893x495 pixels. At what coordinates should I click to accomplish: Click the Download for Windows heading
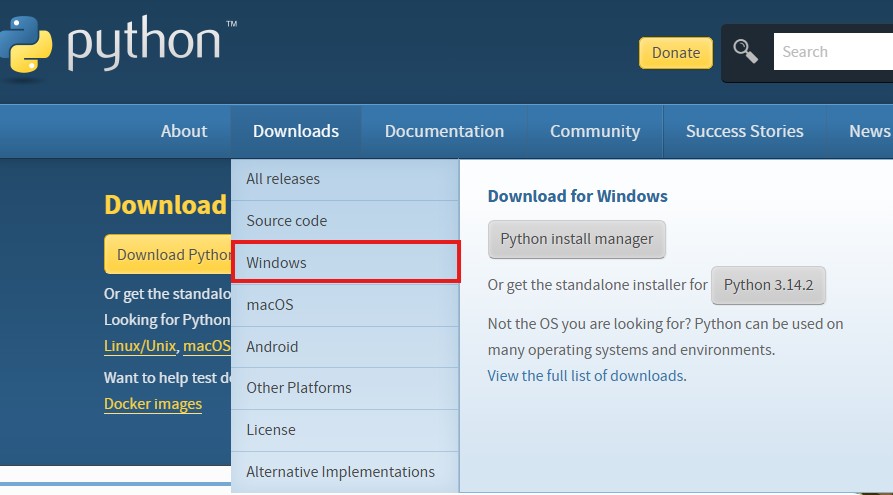[577, 196]
